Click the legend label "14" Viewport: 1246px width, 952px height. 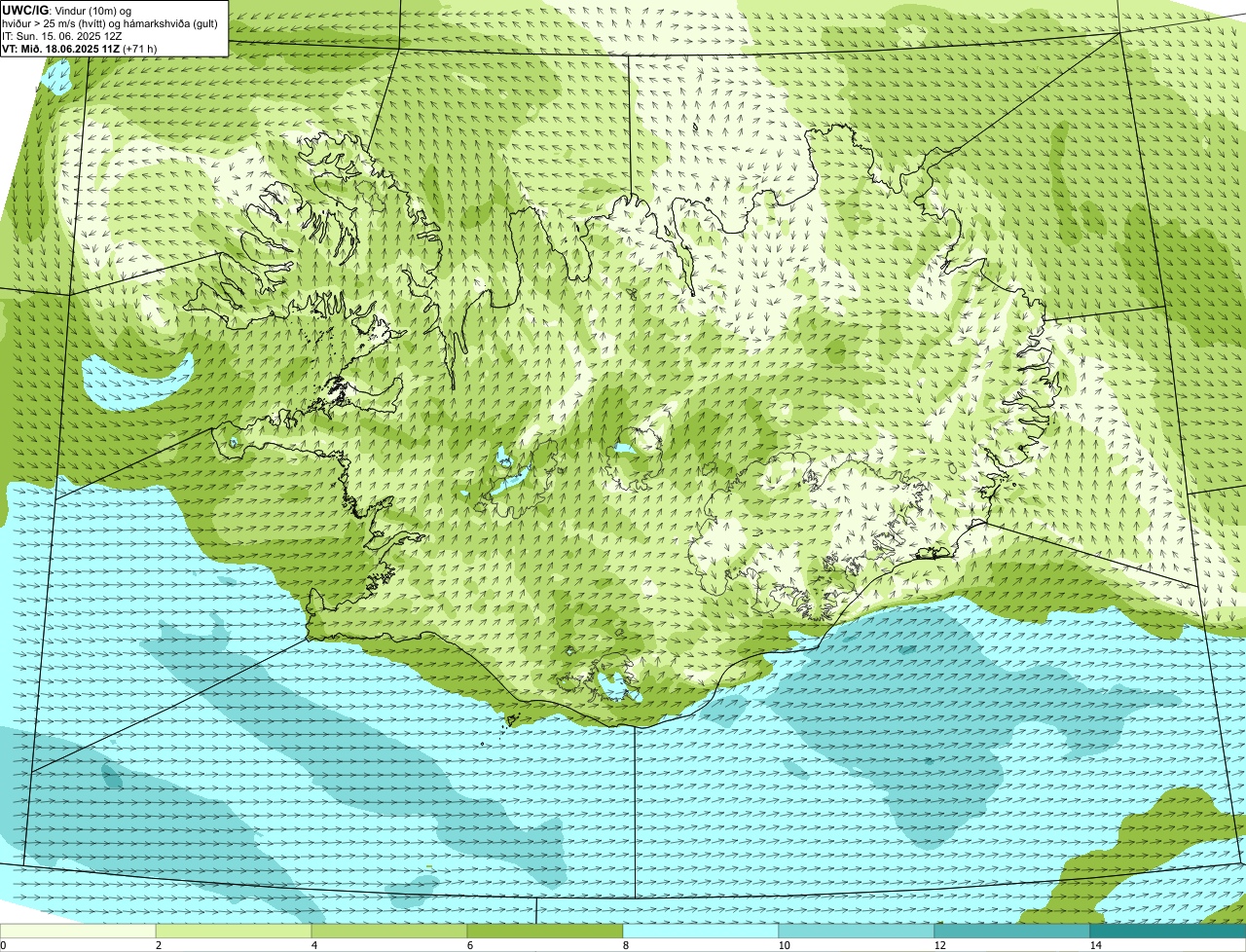1095,945
